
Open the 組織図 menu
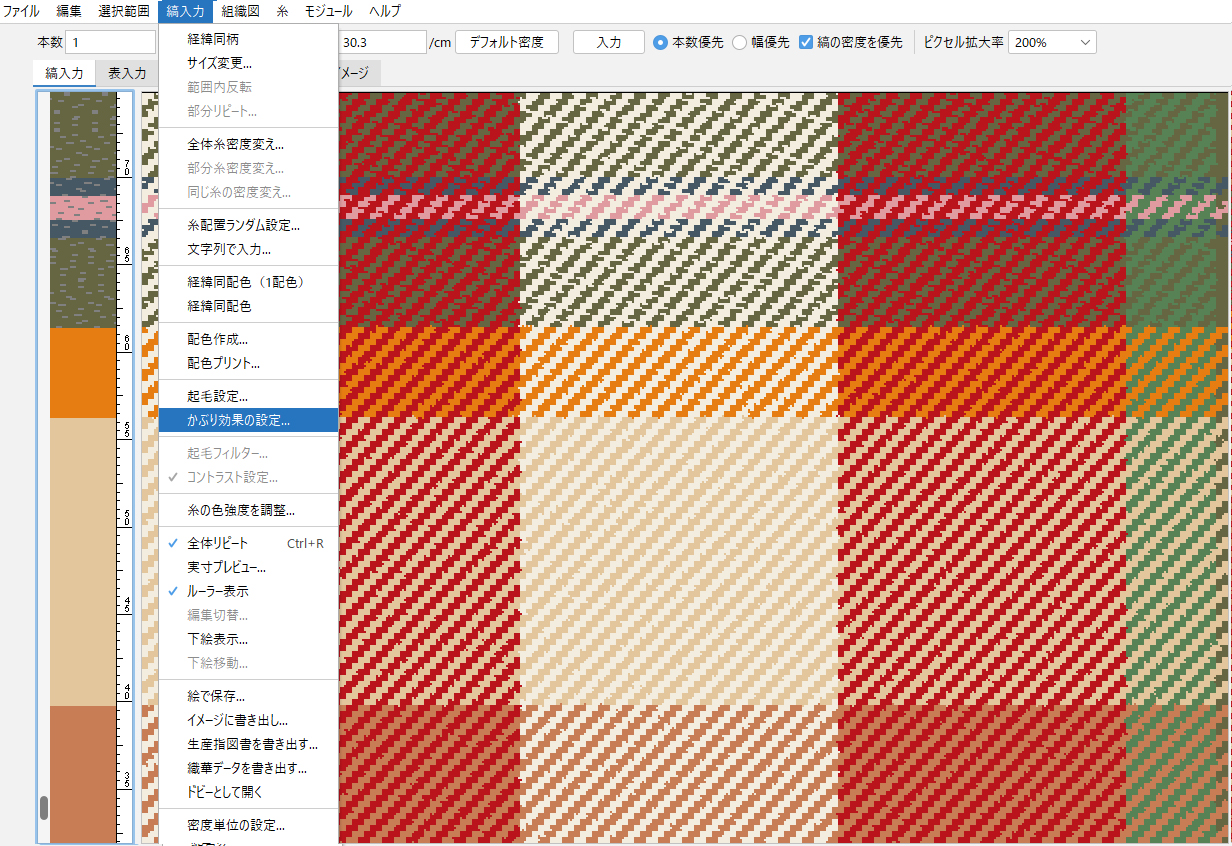[x=239, y=11]
